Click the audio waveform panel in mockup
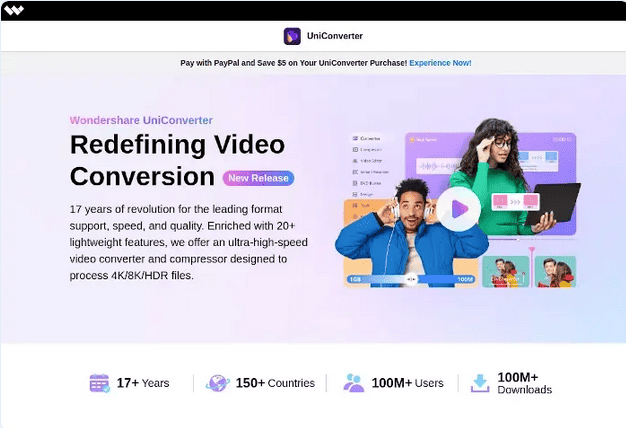This screenshot has height=428, width=626. pyautogui.click(x=438, y=165)
